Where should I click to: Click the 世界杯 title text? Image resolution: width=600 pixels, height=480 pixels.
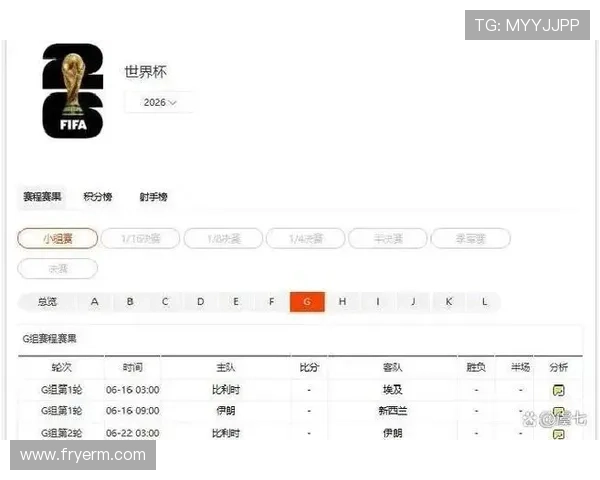tap(145, 72)
